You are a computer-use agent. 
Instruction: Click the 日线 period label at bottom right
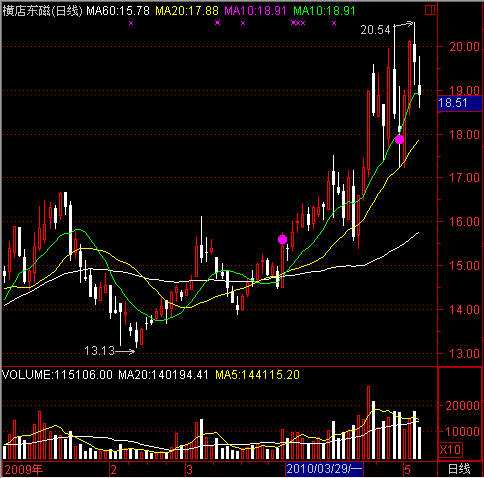tap(459, 470)
